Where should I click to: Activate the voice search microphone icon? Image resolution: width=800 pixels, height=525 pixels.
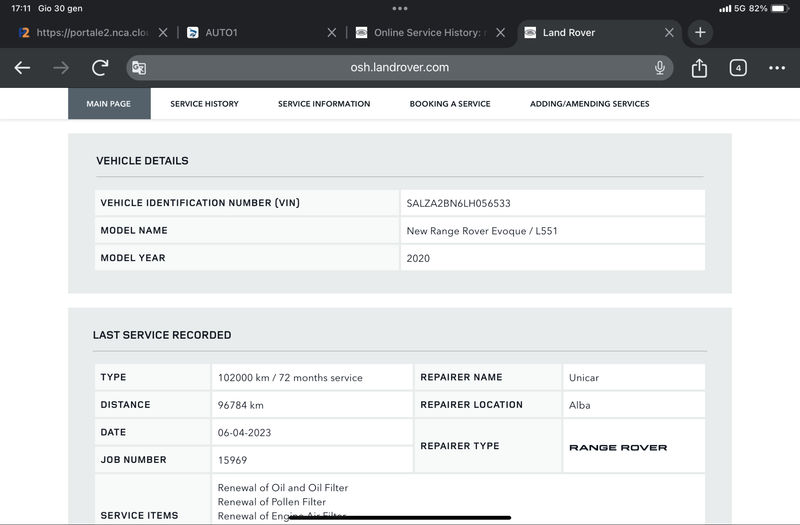coord(660,67)
